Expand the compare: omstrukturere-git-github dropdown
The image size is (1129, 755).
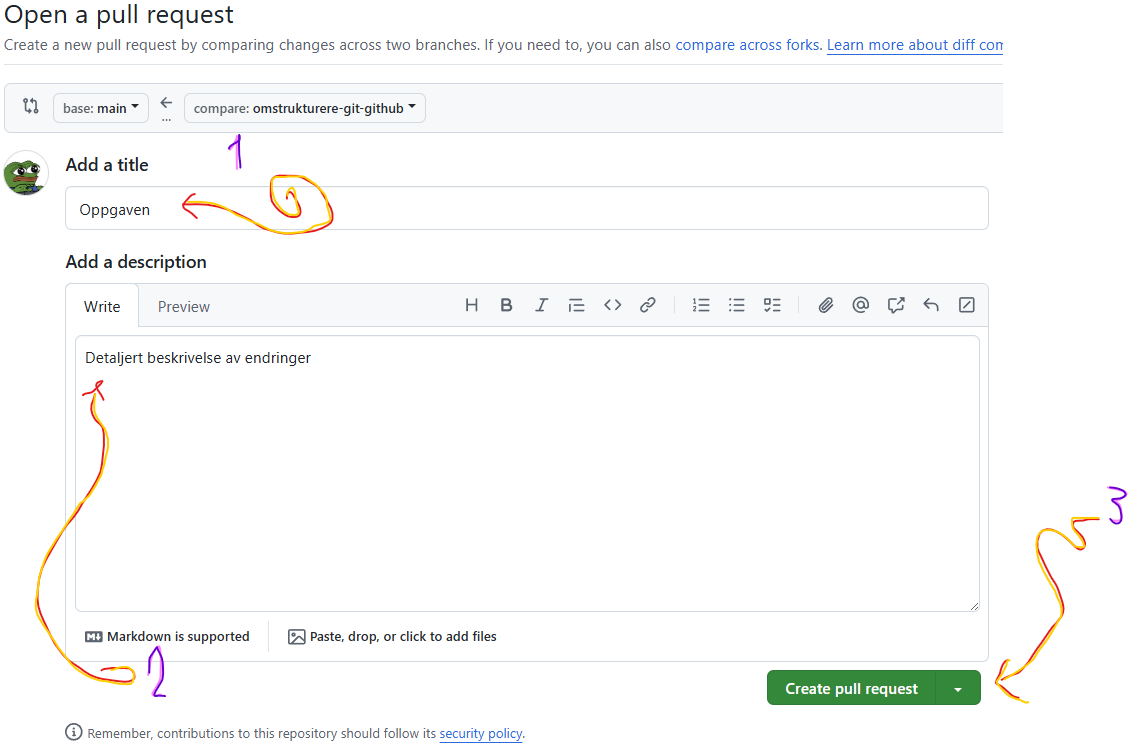(x=304, y=108)
